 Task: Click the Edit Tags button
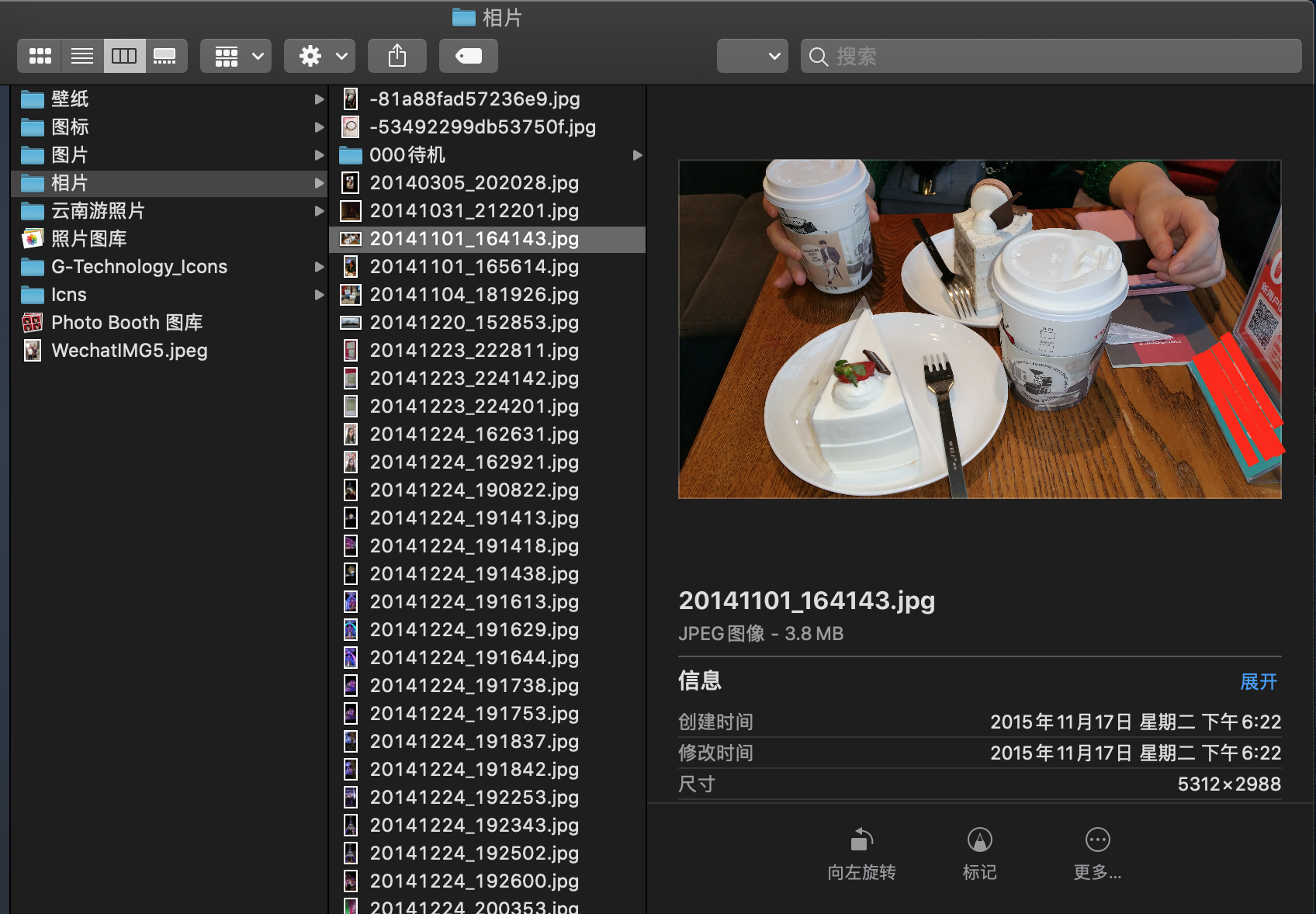469,56
